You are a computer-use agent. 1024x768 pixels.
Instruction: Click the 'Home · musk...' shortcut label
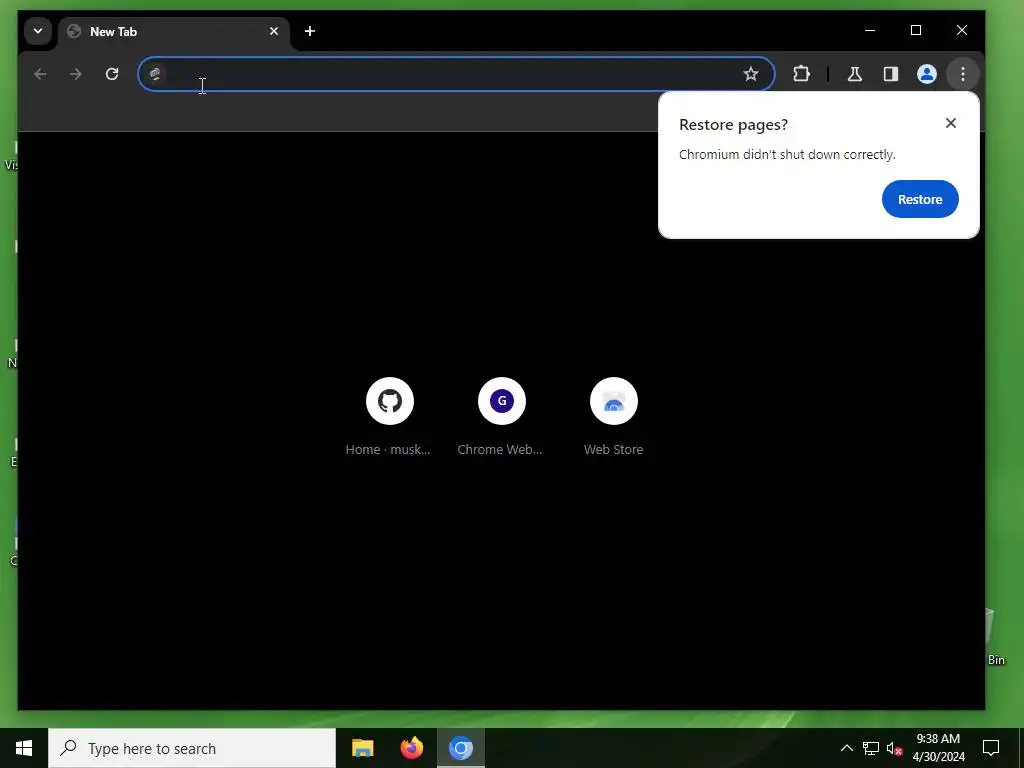(x=388, y=449)
